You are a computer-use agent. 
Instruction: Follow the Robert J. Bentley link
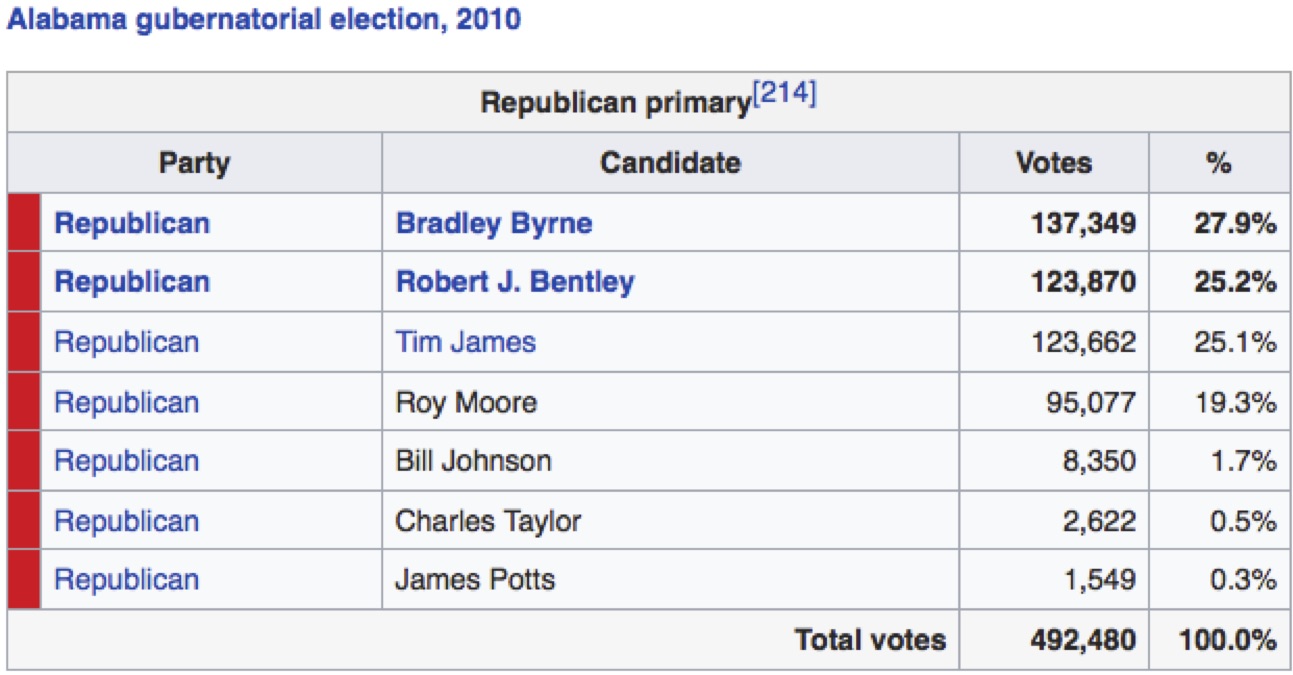pyautogui.click(x=515, y=282)
